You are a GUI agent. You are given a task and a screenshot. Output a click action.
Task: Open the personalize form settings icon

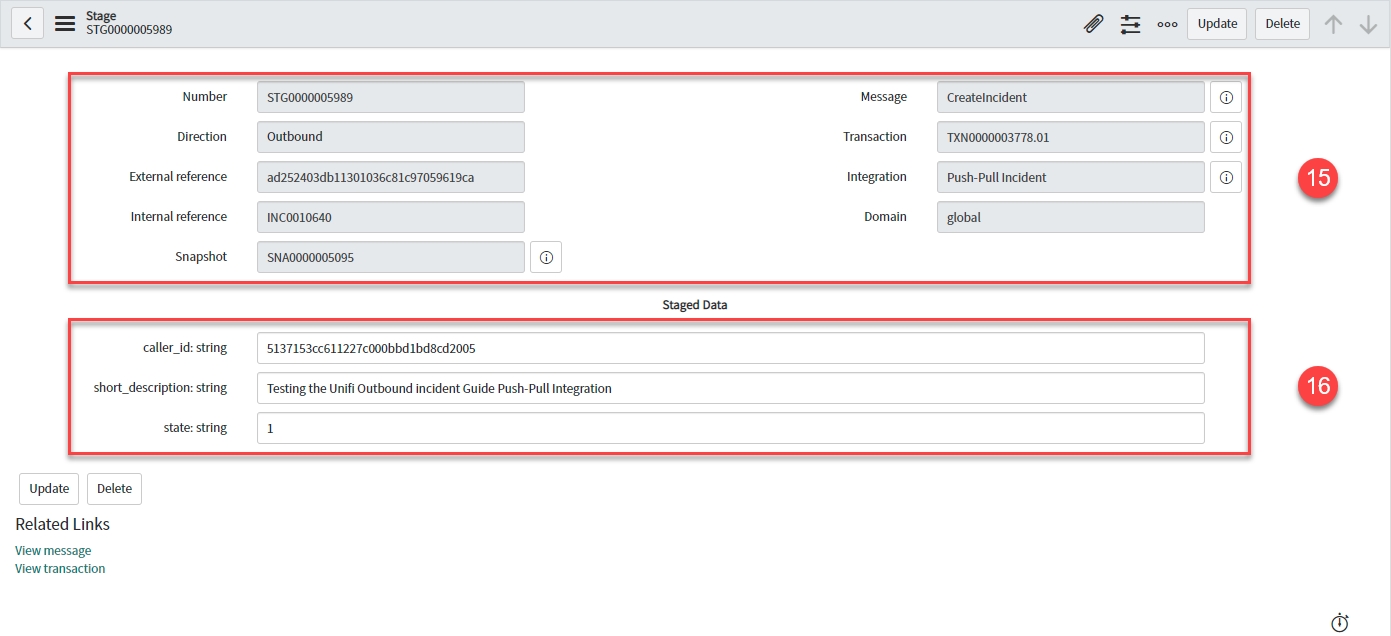1130,24
